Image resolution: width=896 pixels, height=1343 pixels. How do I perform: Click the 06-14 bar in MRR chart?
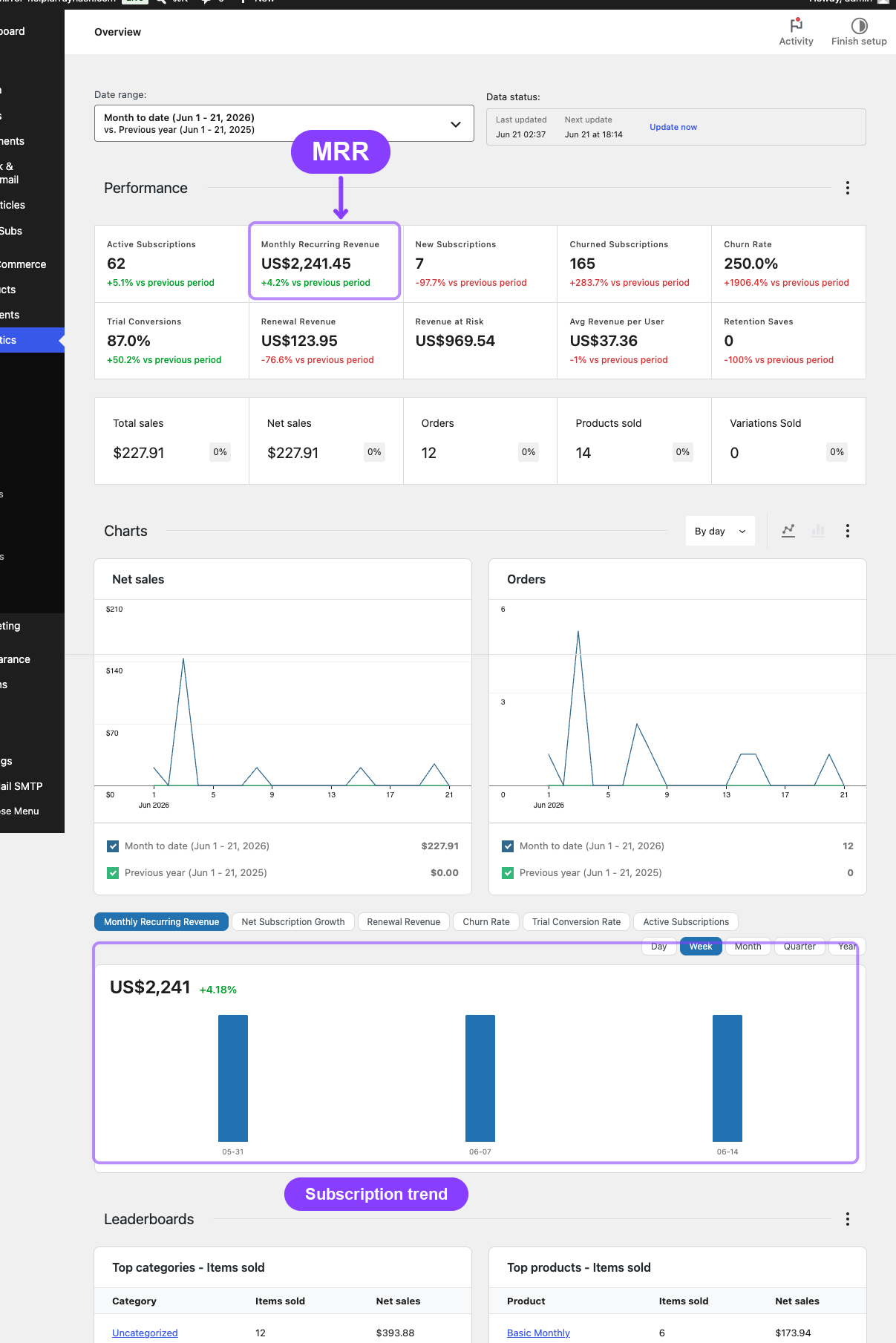tap(727, 1078)
